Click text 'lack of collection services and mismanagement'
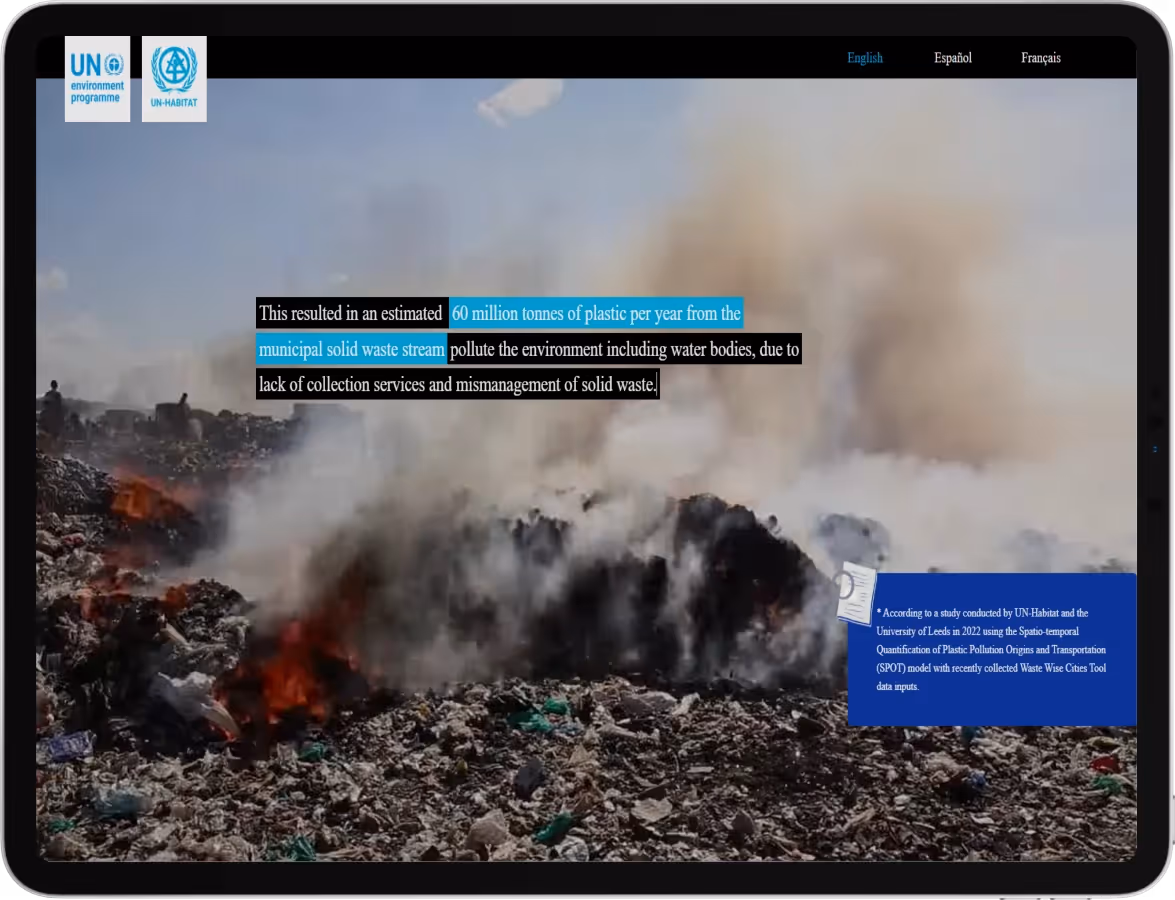The image size is (1175, 900). [409, 384]
